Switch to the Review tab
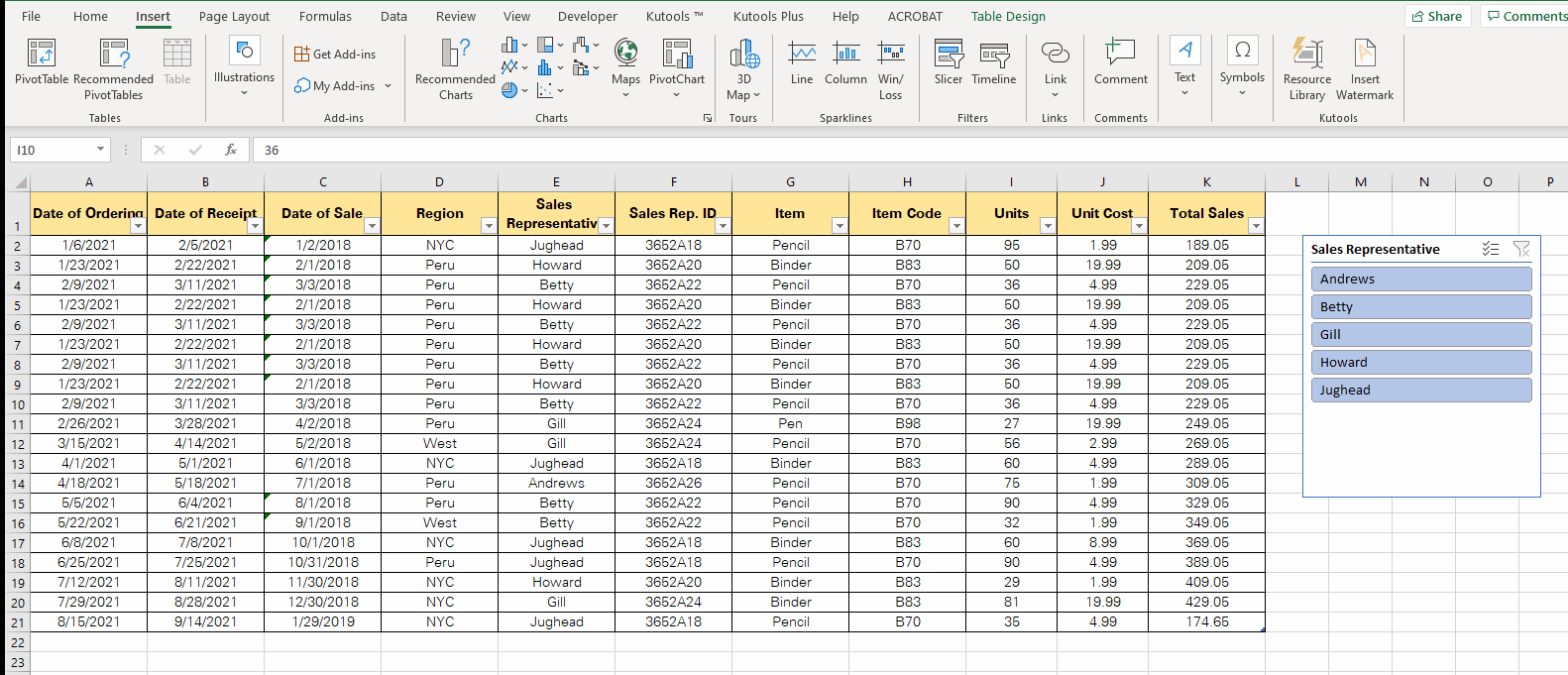This screenshot has height=675, width=1568. [x=456, y=16]
